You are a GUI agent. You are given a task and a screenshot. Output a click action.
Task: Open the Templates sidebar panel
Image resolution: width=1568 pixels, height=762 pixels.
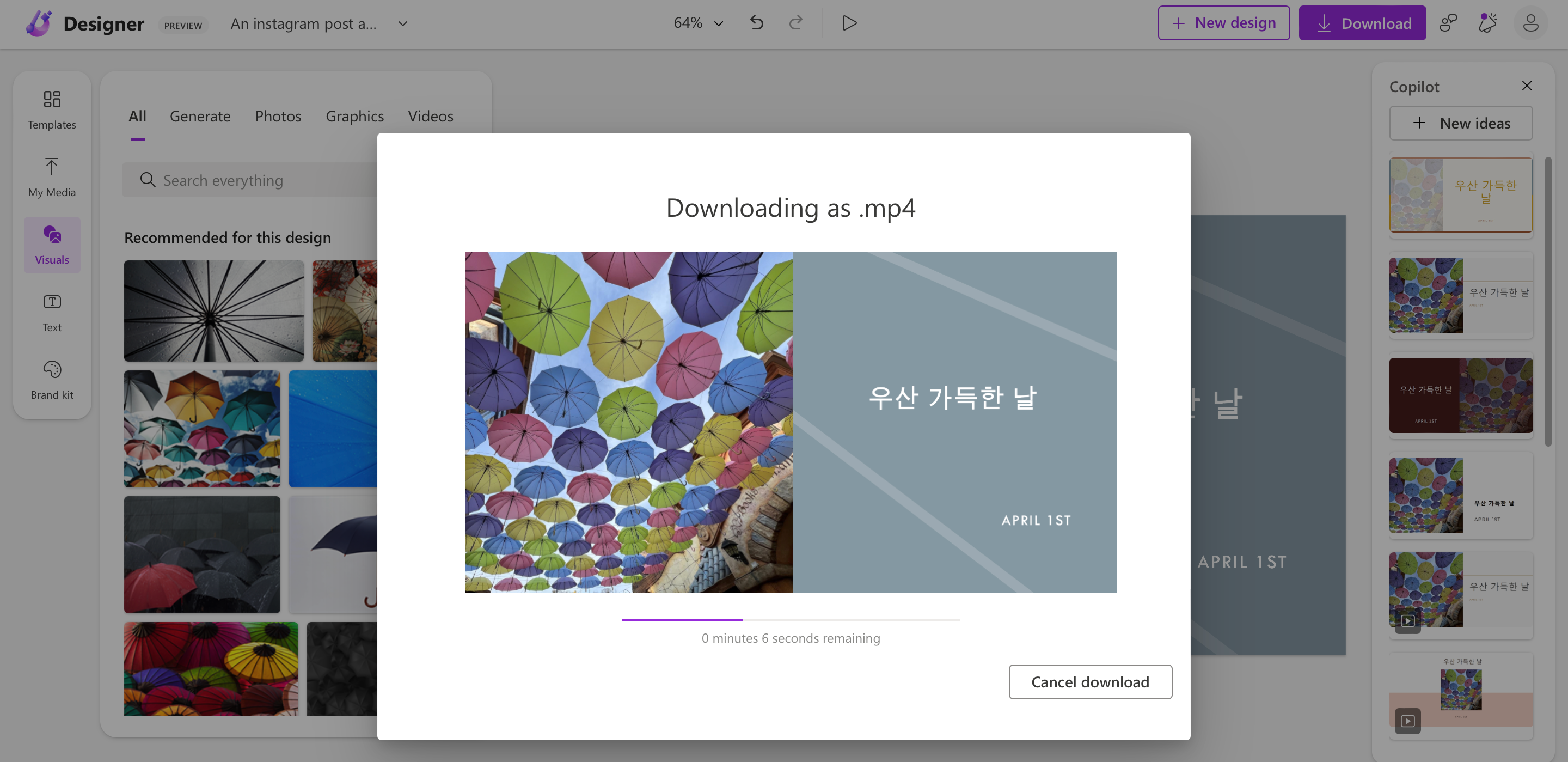[52, 109]
